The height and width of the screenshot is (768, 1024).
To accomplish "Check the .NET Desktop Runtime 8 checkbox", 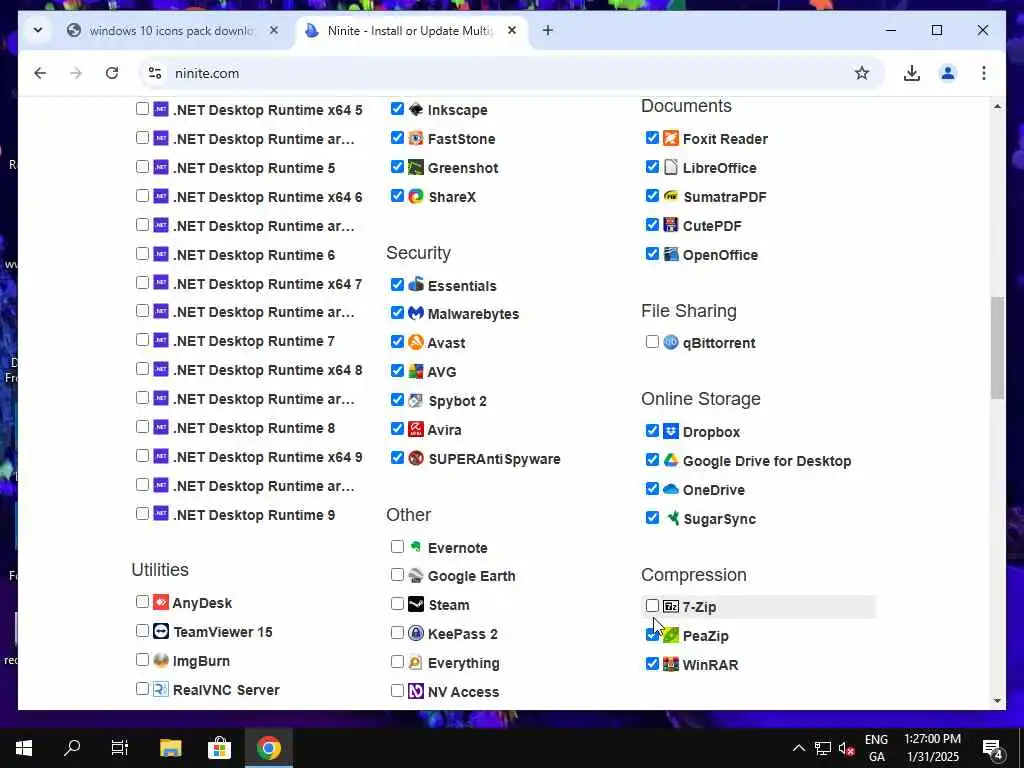I will click(x=142, y=427).
